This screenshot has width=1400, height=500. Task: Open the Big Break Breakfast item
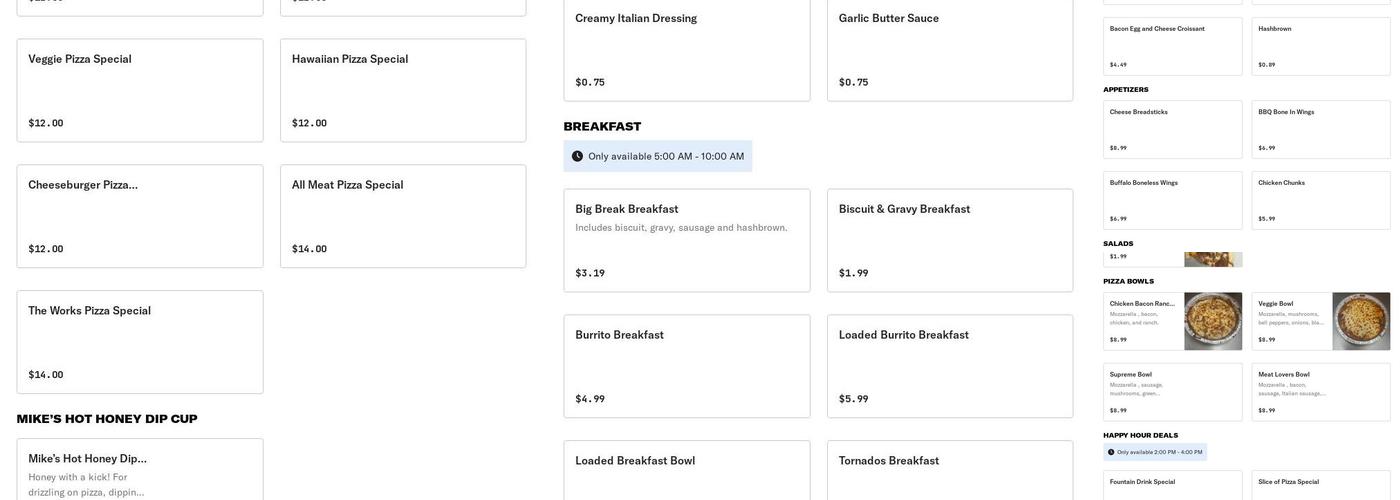[686, 240]
